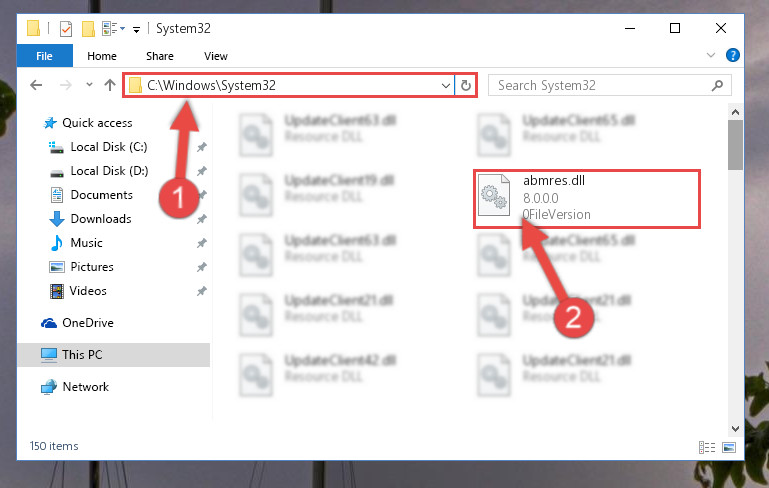Select Downloads in navigation pane
Screen dimensions: 769x488
click(x=101, y=219)
